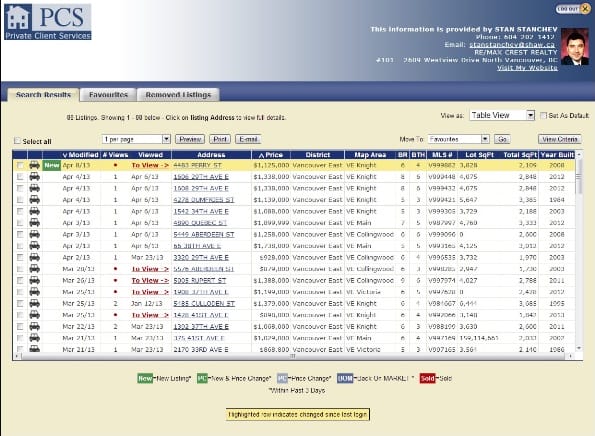The width and height of the screenshot is (595, 436).
Task: Open the Table View dropdown
Action: point(502,115)
